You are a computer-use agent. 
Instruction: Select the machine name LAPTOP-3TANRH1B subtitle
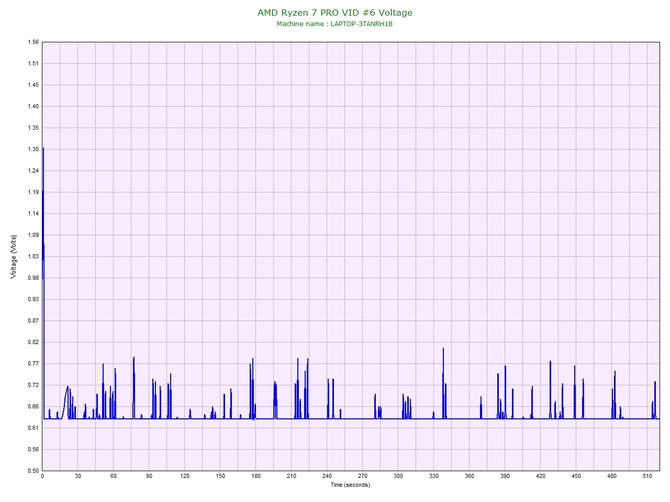pyautogui.click(x=334, y=22)
